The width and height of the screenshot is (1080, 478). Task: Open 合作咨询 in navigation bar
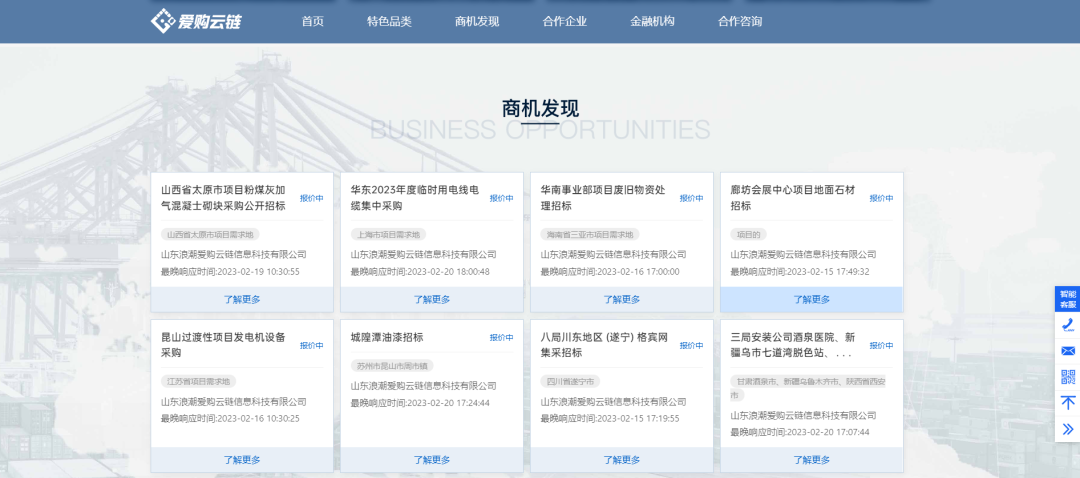point(740,21)
